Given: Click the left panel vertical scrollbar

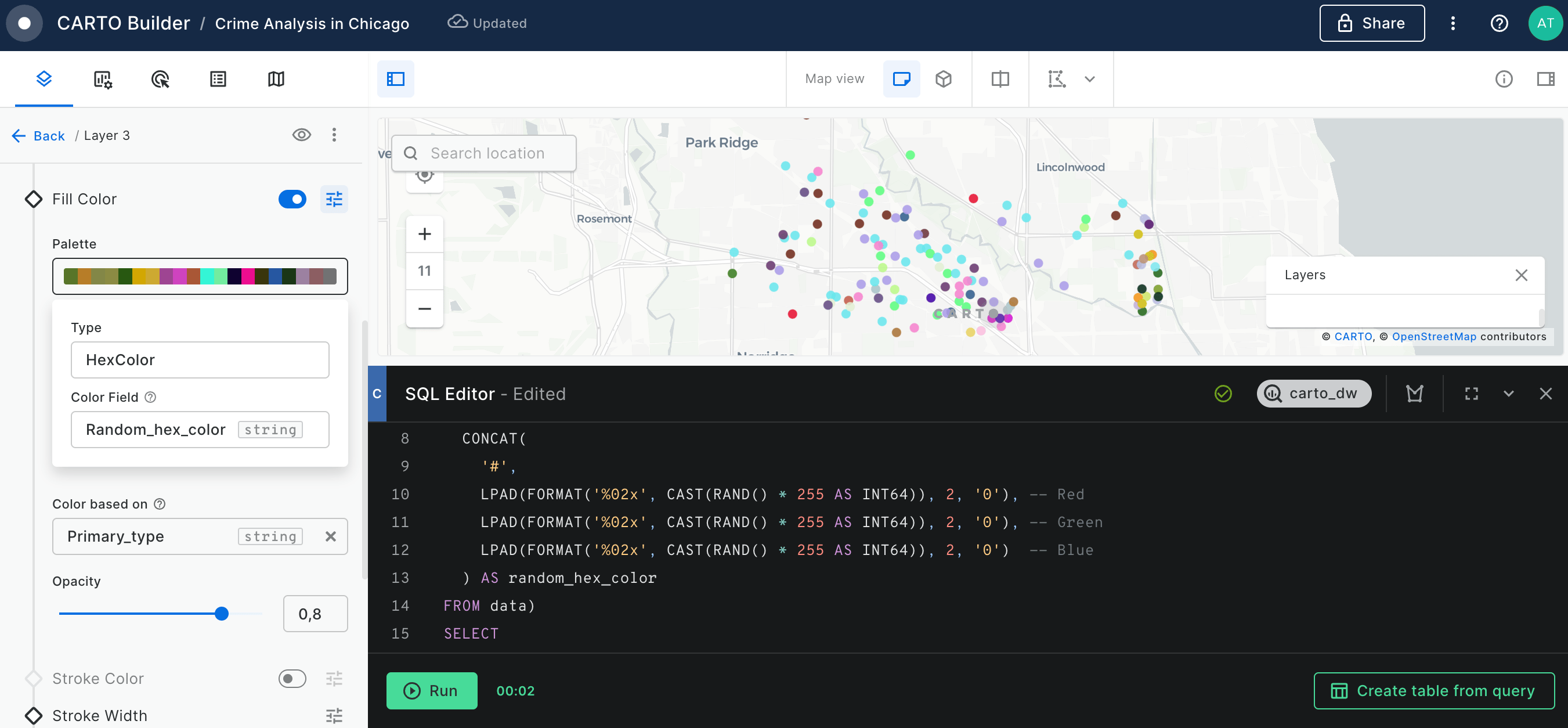Looking at the screenshot, I should [x=364, y=449].
